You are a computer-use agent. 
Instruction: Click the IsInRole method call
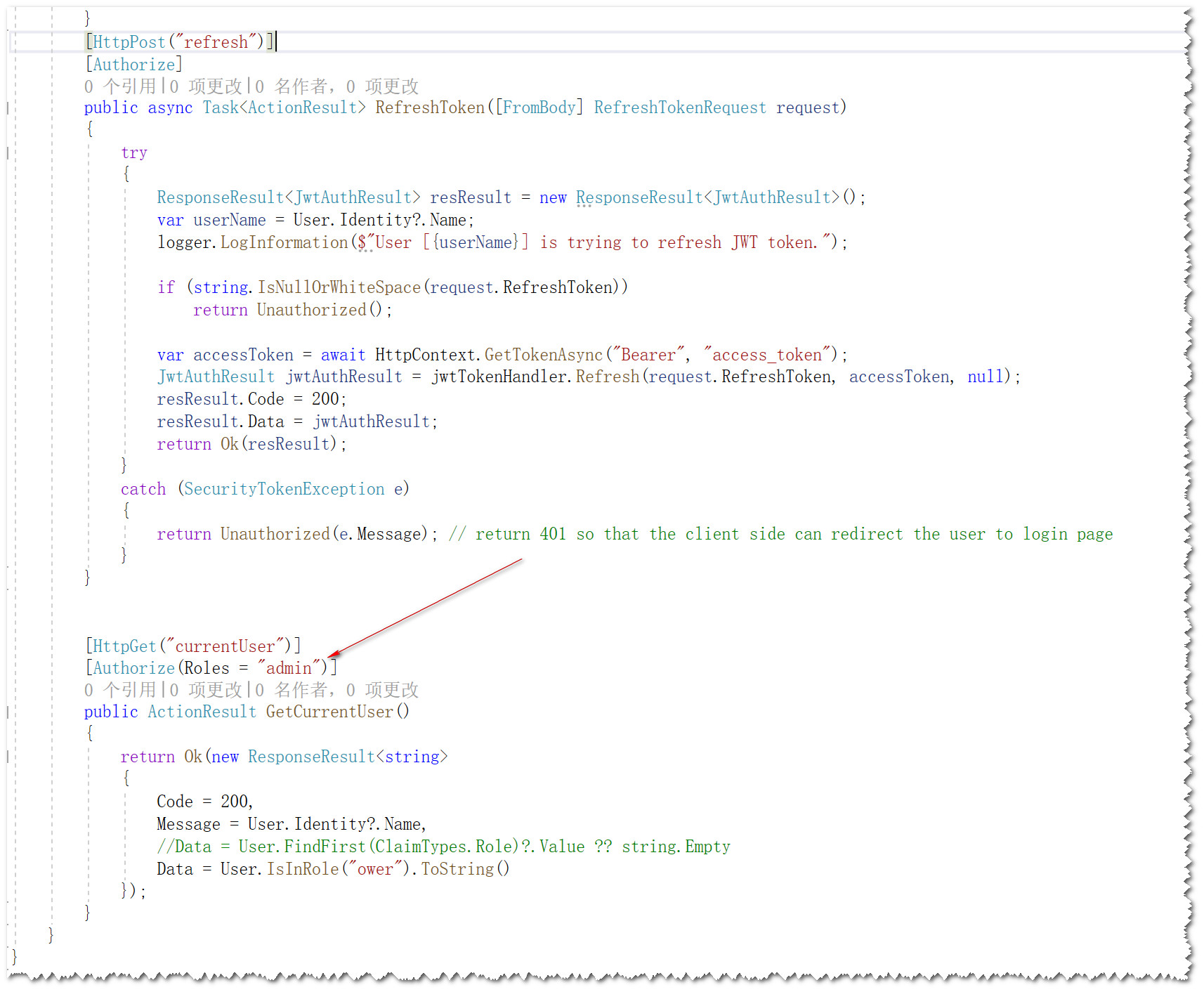pyautogui.click(x=302, y=870)
